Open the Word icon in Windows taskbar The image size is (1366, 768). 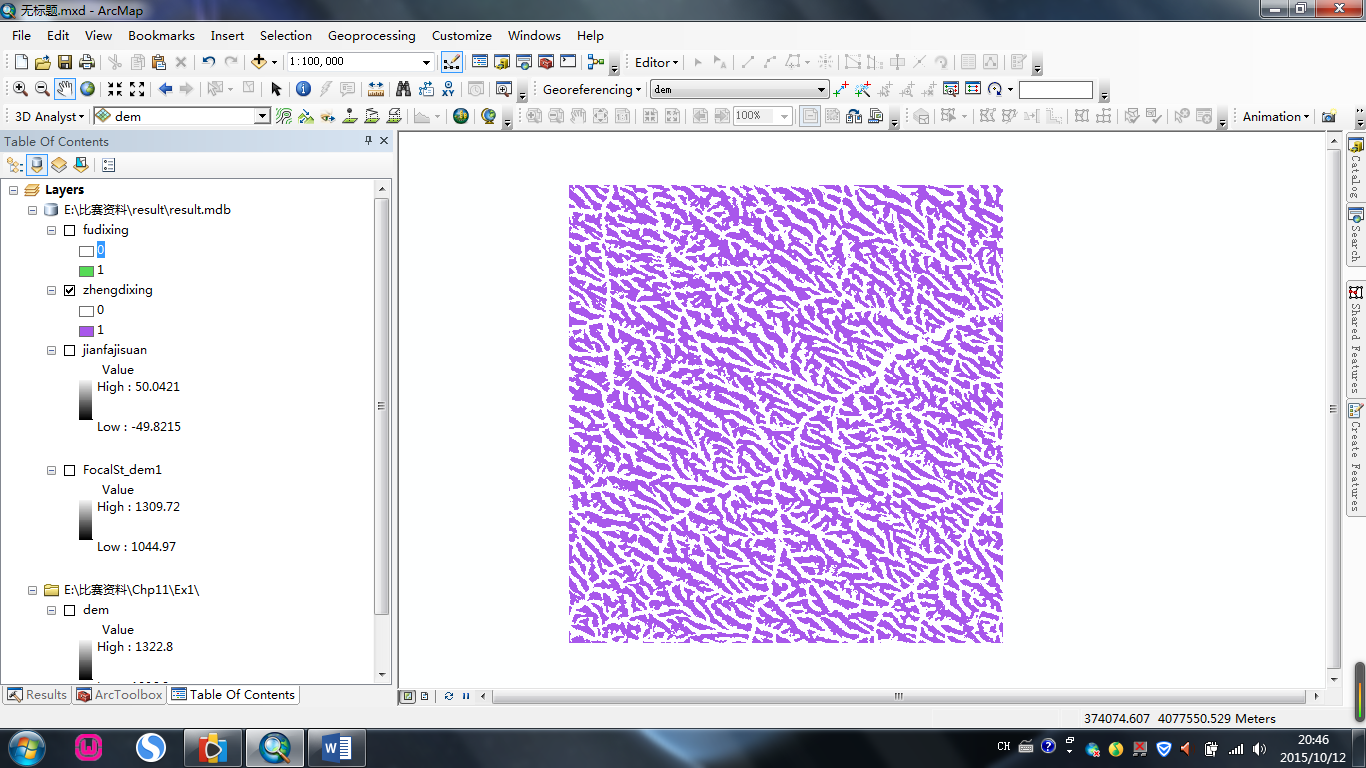pyautogui.click(x=337, y=747)
